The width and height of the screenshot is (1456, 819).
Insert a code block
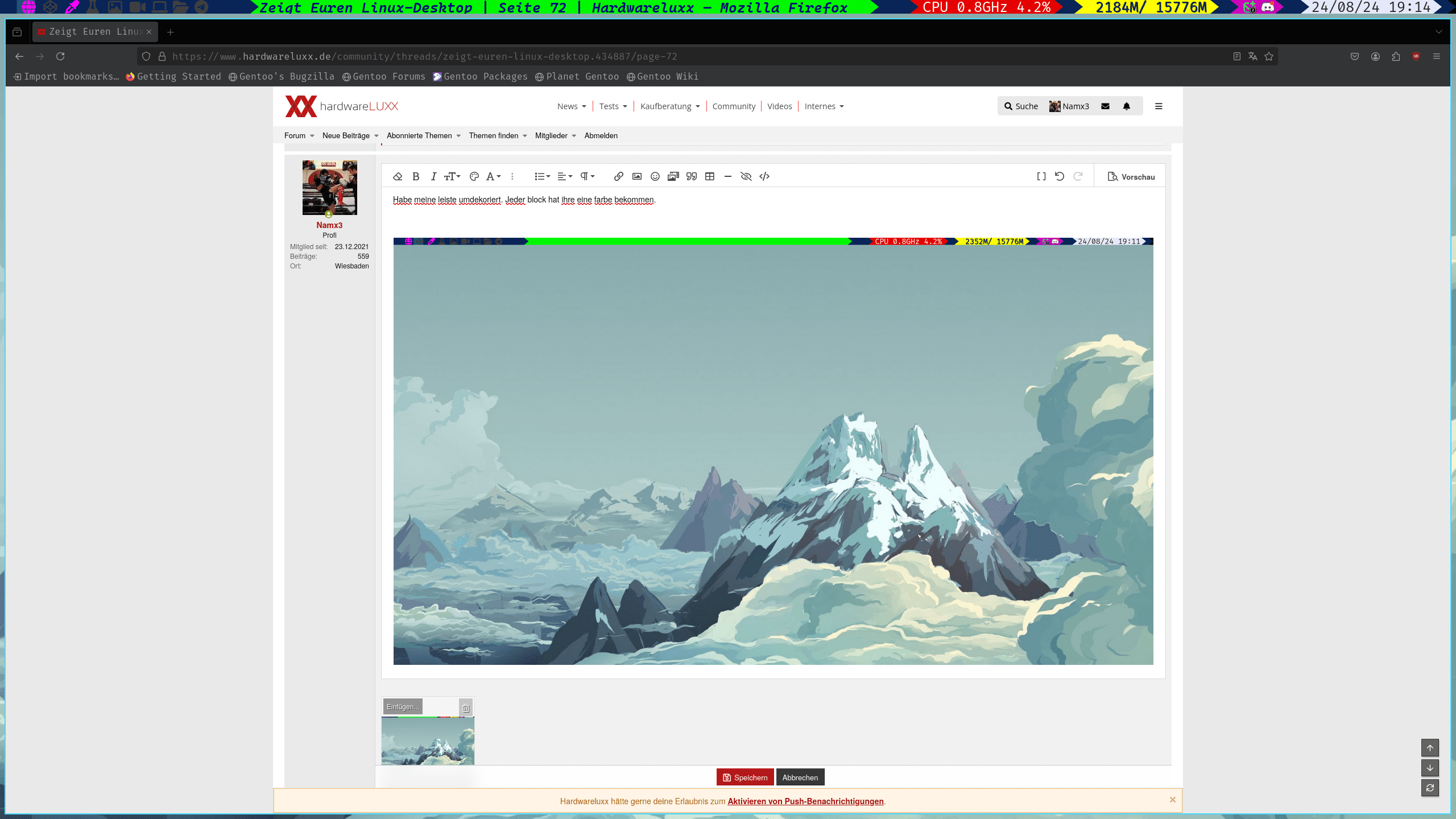click(x=764, y=177)
